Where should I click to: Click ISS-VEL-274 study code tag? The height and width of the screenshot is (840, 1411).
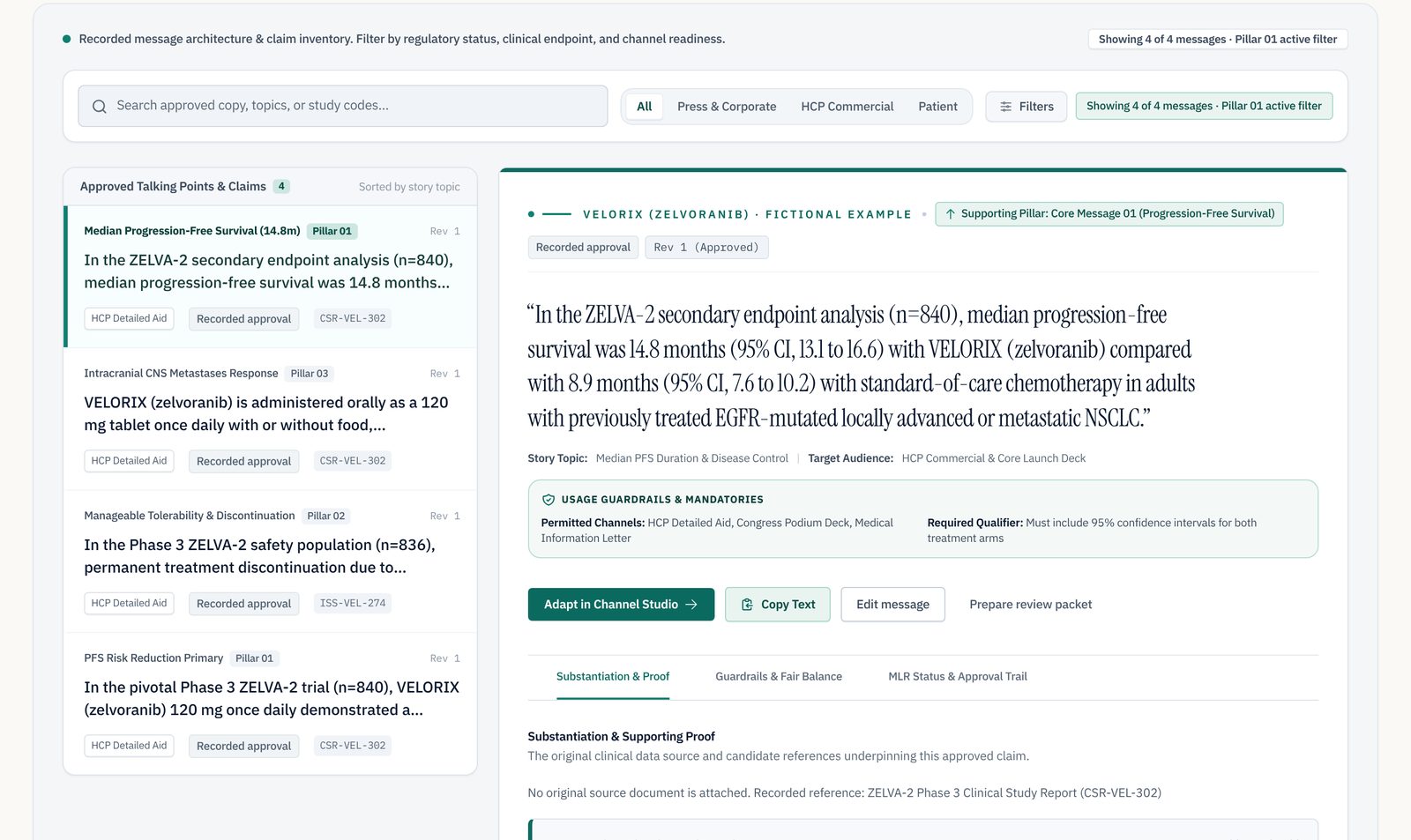tap(353, 604)
